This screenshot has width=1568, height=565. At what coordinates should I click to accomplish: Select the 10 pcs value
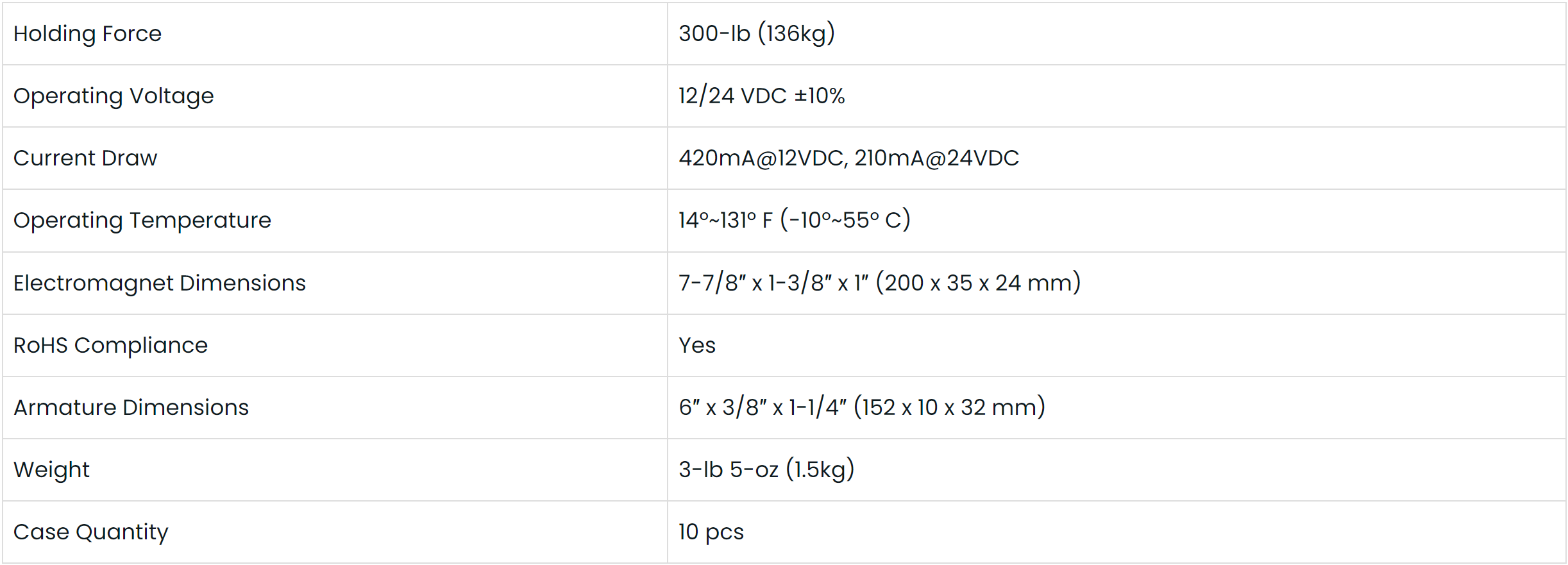click(711, 532)
